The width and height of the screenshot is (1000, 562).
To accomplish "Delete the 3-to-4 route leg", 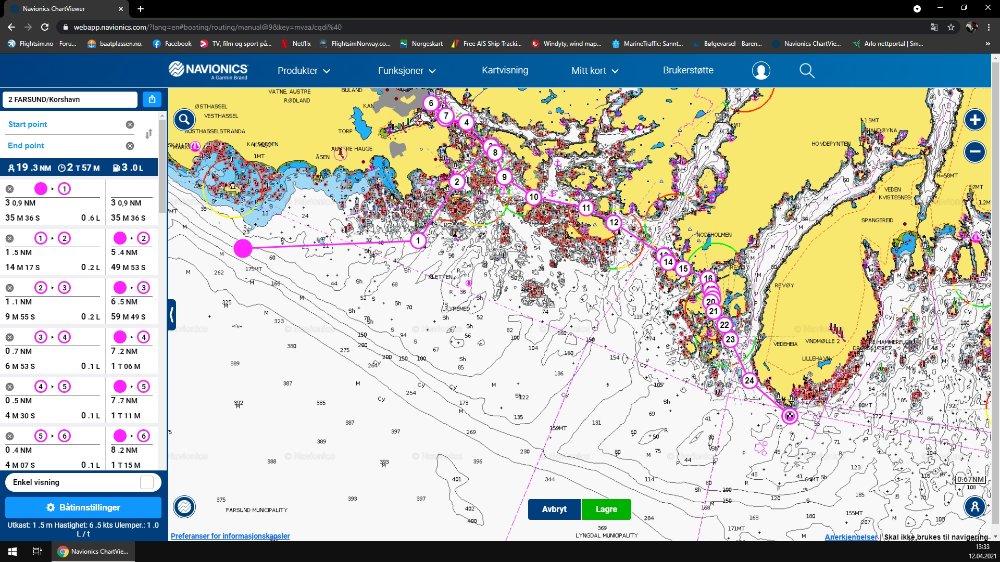I will point(10,337).
